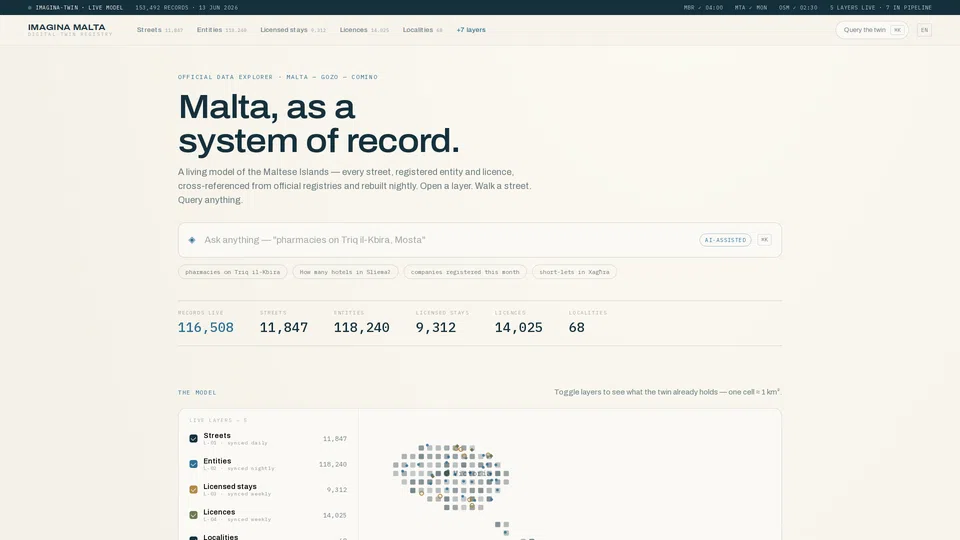
Task: Select 'companies registered this month' chip
Action: point(465,272)
